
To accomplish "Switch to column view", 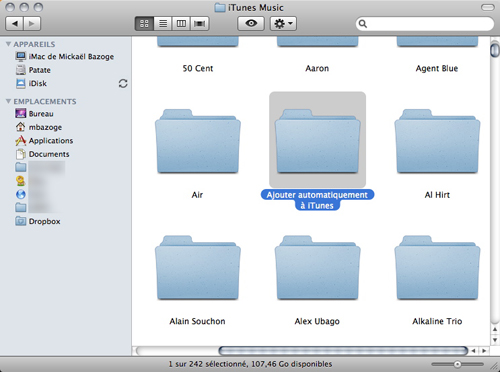I will point(181,23).
